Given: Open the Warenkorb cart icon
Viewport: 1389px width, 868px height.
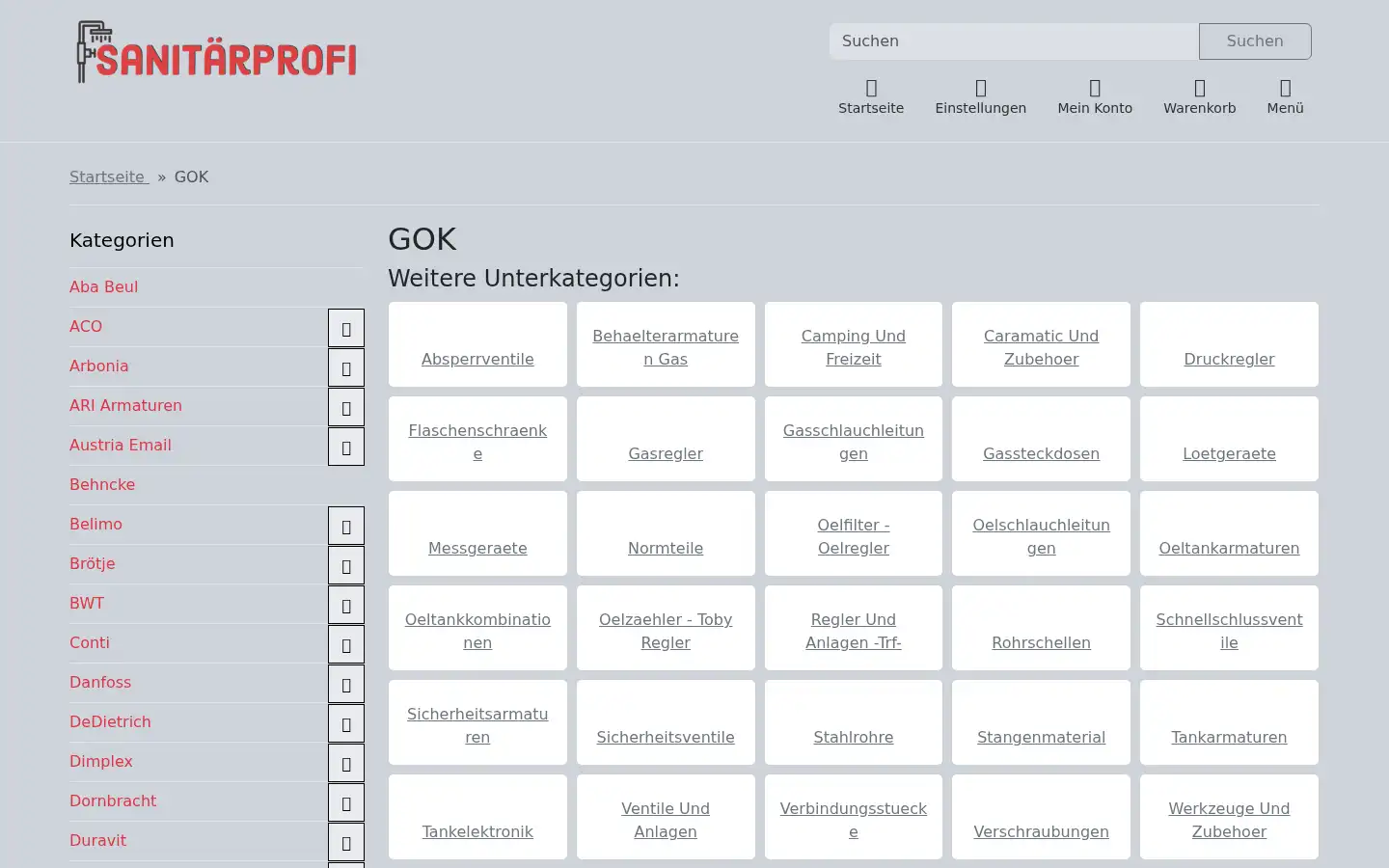Looking at the screenshot, I should (1199, 96).
